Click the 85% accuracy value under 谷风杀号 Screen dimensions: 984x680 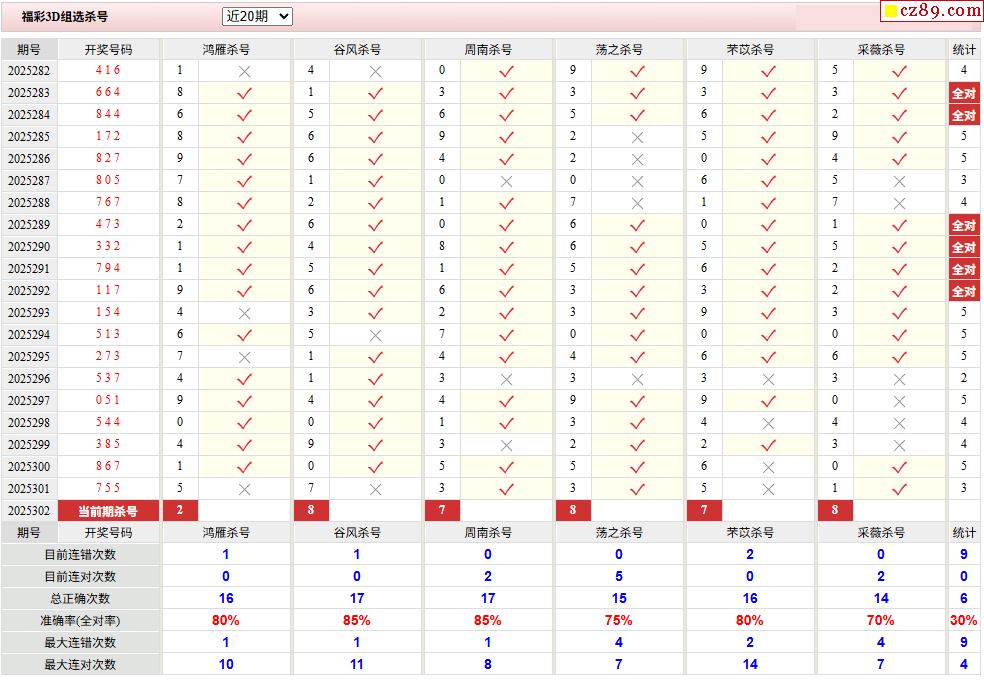click(357, 620)
